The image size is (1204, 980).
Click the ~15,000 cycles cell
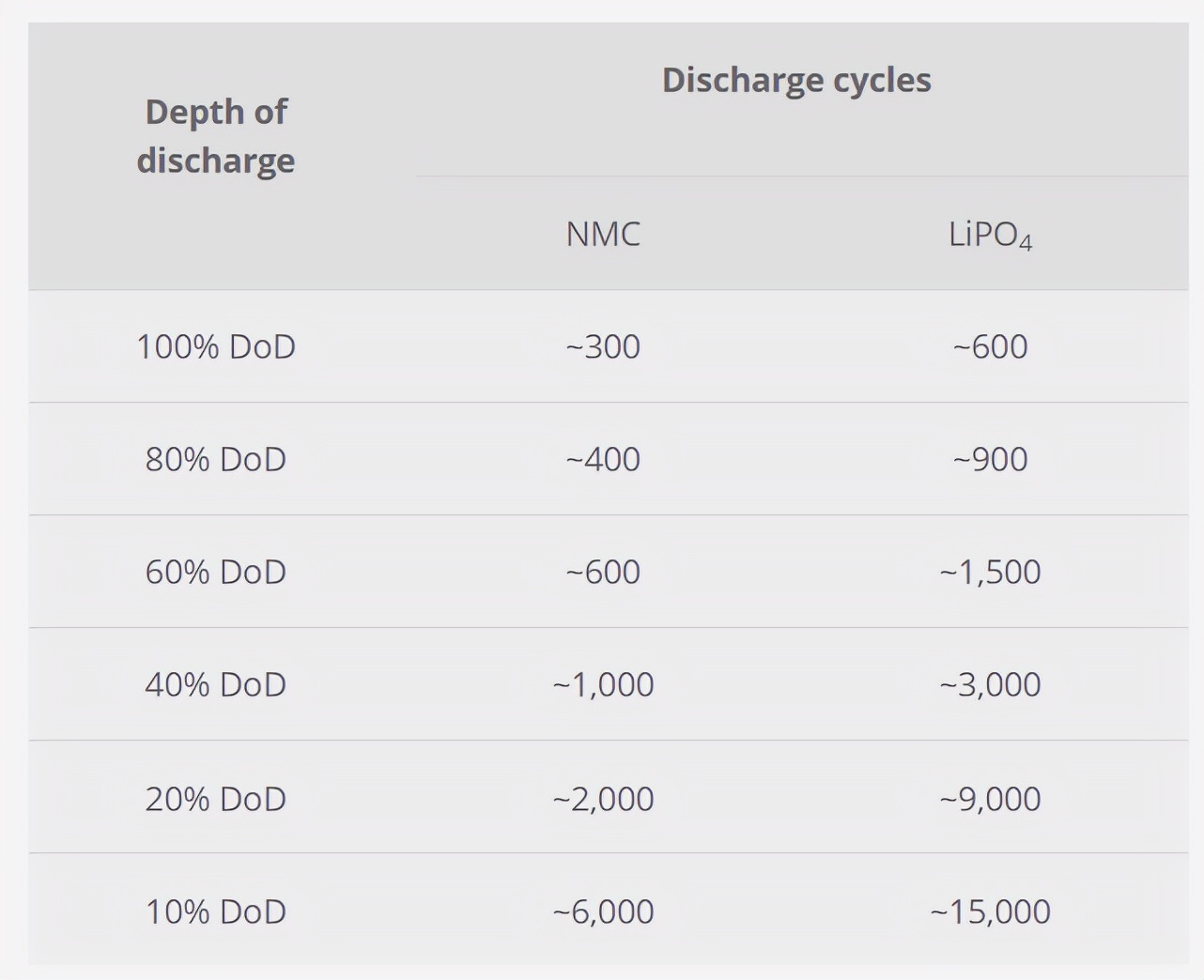[x=990, y=911]
